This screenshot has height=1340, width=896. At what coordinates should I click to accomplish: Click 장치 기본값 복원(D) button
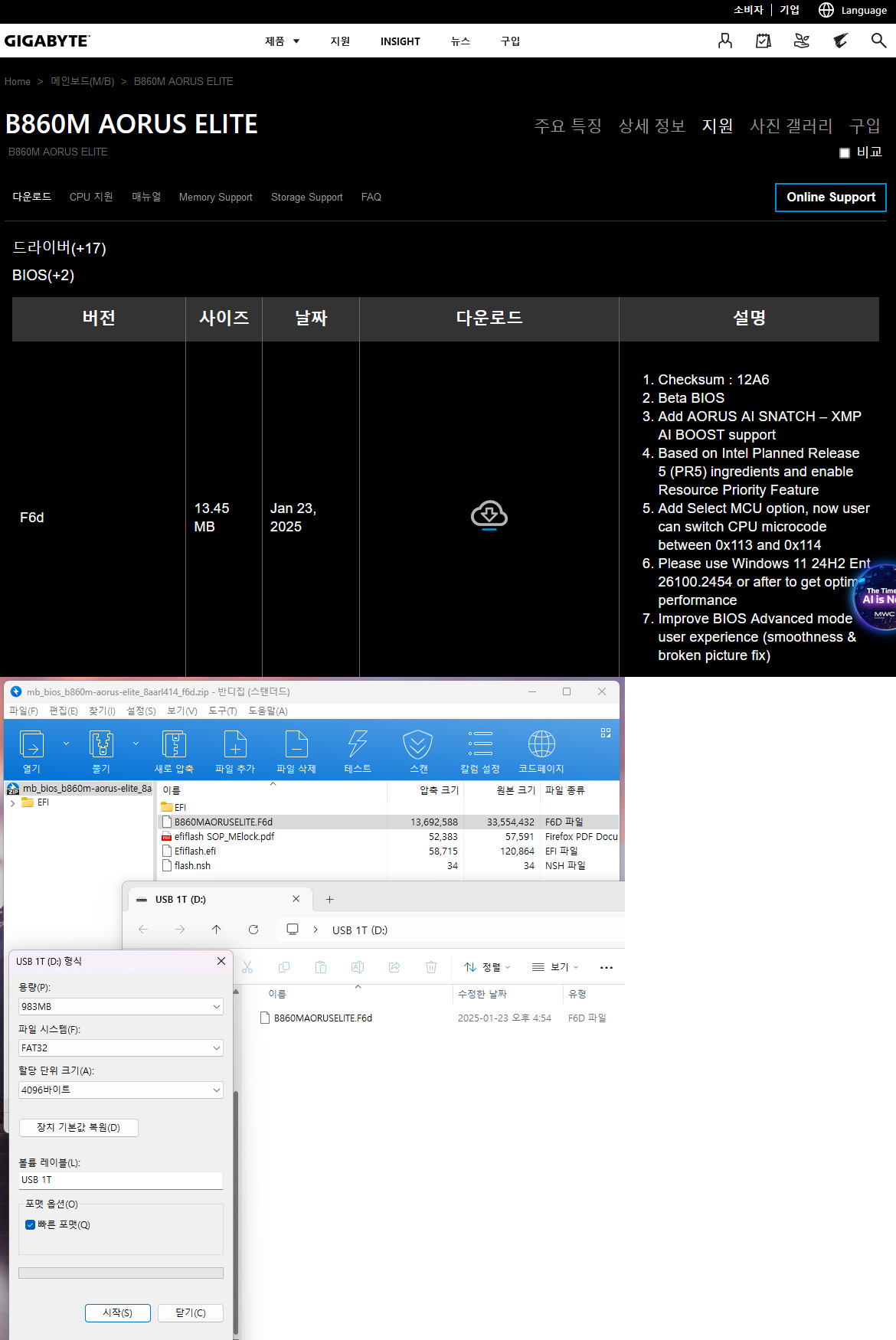pyautogui.click(x=78, y=1128)
